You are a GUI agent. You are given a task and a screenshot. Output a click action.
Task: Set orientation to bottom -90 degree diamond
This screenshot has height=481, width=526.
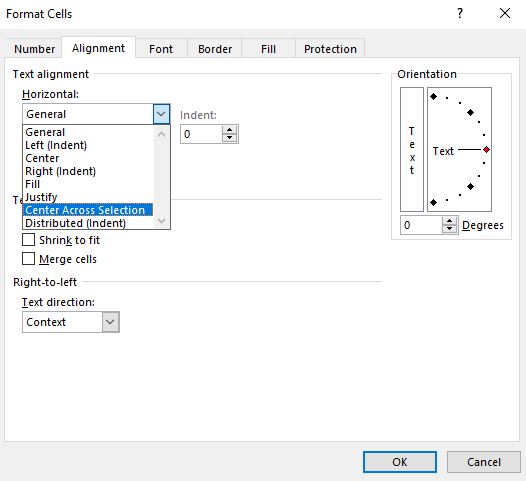433,202
